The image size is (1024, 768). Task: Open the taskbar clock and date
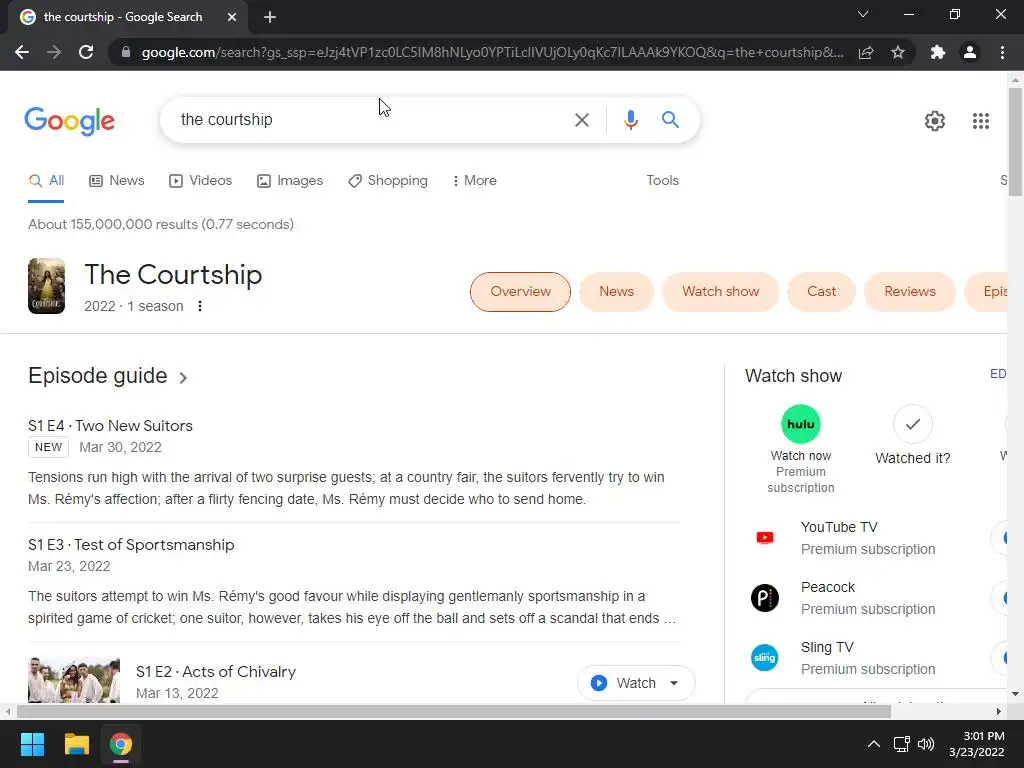pos(977,744)
